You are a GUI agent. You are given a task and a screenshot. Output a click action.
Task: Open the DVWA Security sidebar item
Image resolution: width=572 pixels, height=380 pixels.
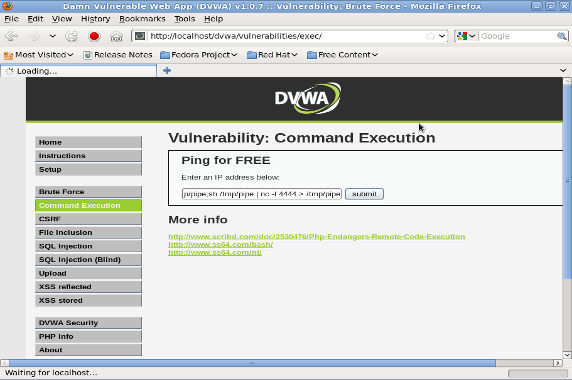(88, 323)
